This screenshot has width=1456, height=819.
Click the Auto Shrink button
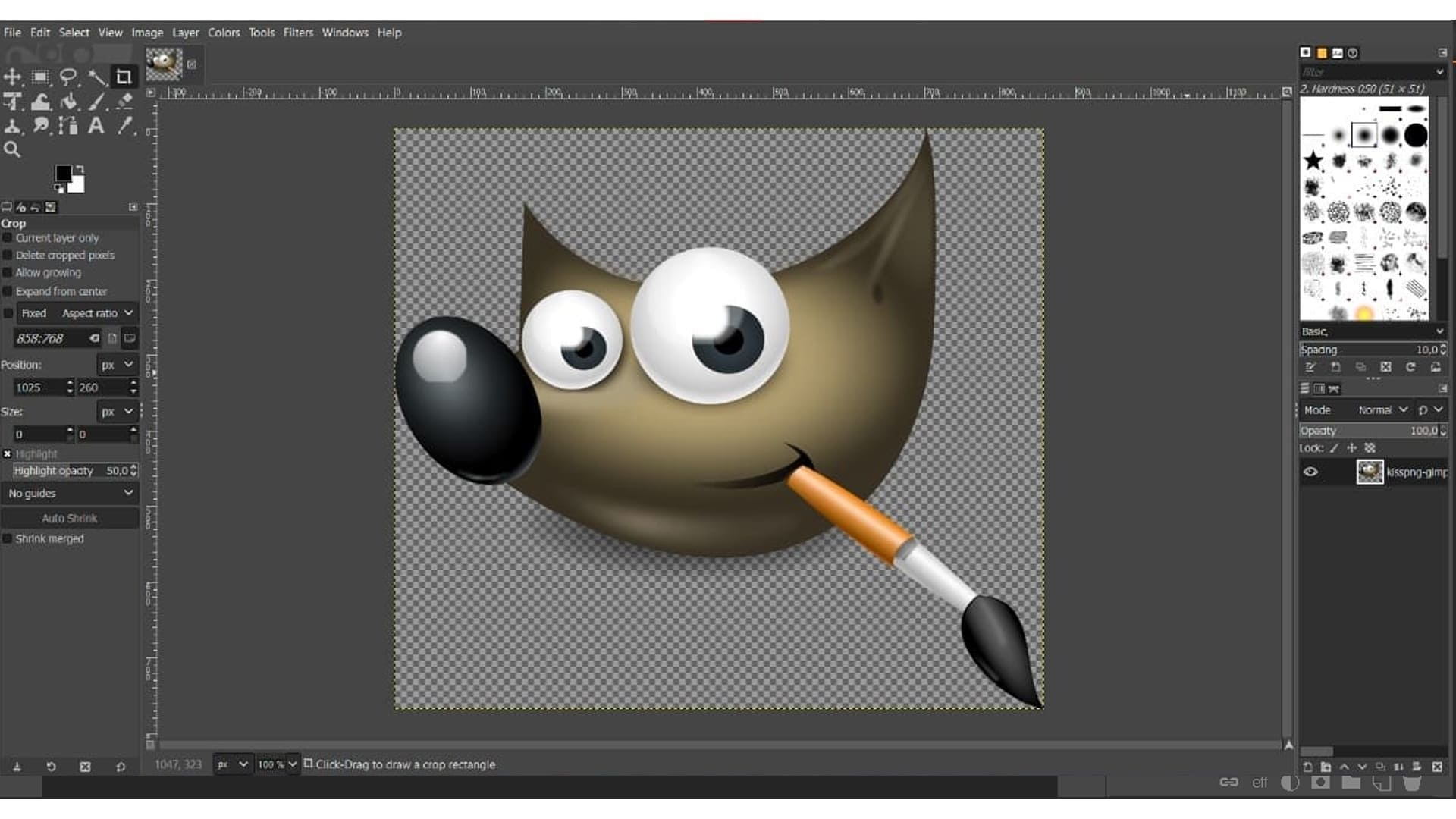70,519
